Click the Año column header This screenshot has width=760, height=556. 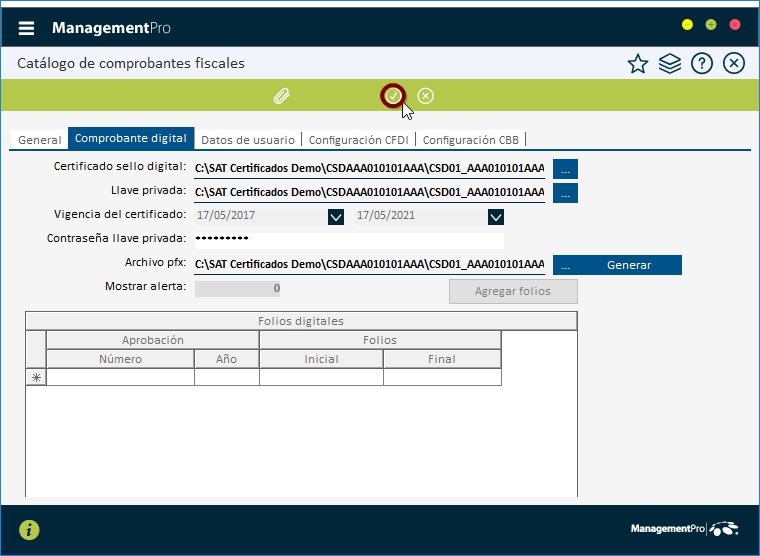226,359
